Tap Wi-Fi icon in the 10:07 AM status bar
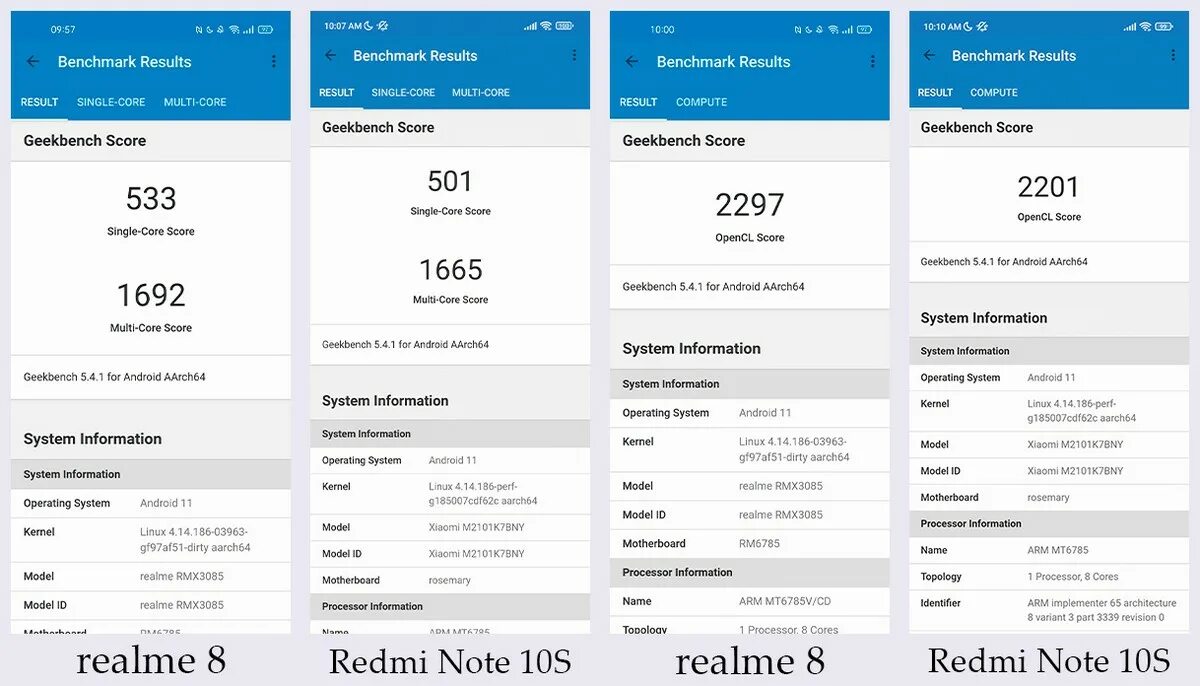Viewport: 1200px width, 686px height. (x=545, y=26)
